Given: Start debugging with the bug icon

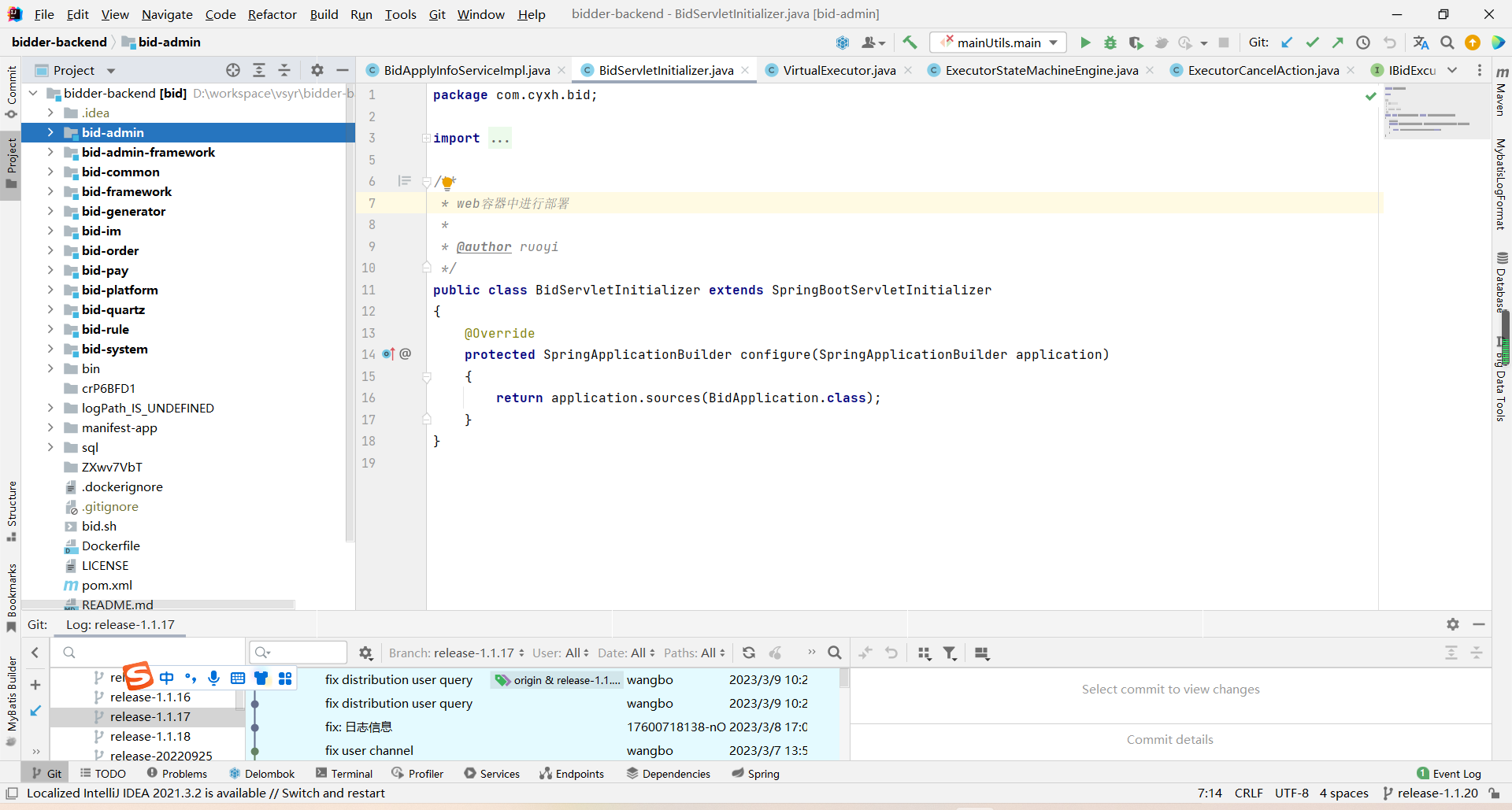Looking at the screenshot, I should tap(1110, 43).
